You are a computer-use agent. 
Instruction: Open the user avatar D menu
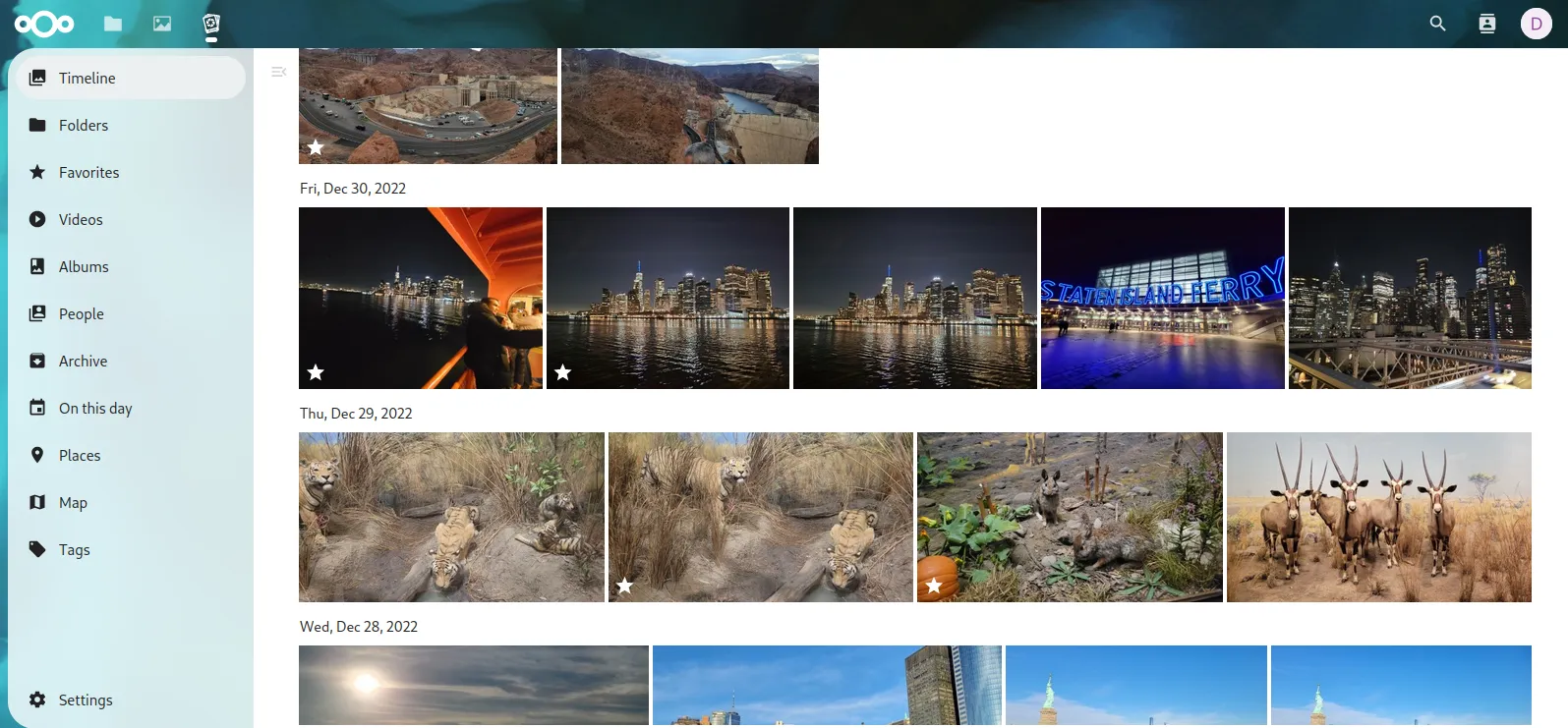(1536, 24)
